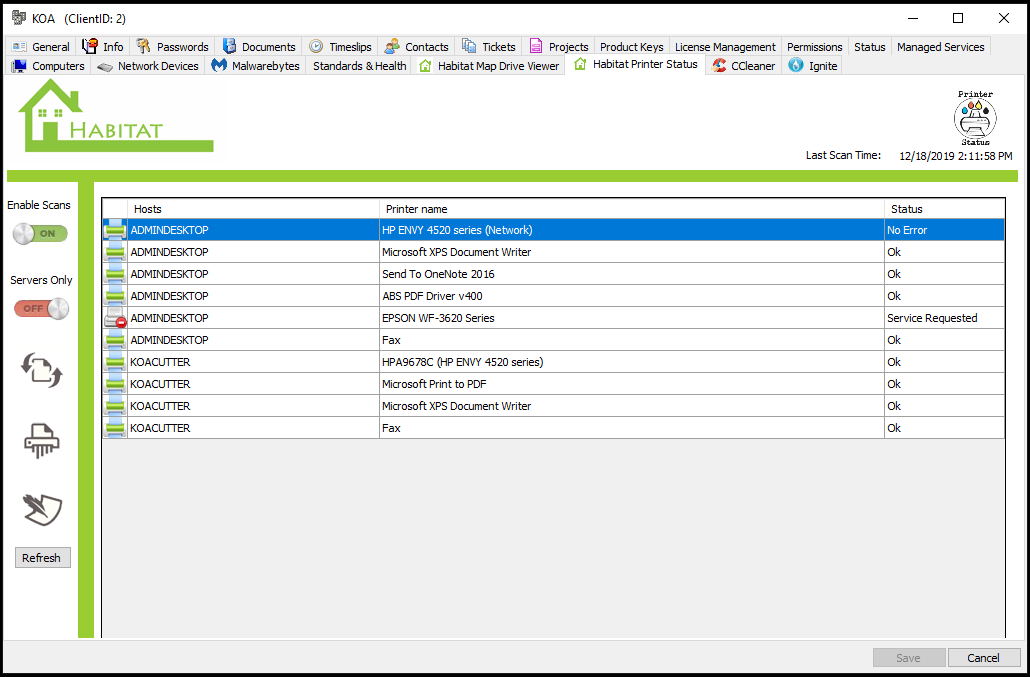Open the Habitat Map Drive Viewer tab
The width and height of the screenshot is (1030, 677).
coord(488,66)
